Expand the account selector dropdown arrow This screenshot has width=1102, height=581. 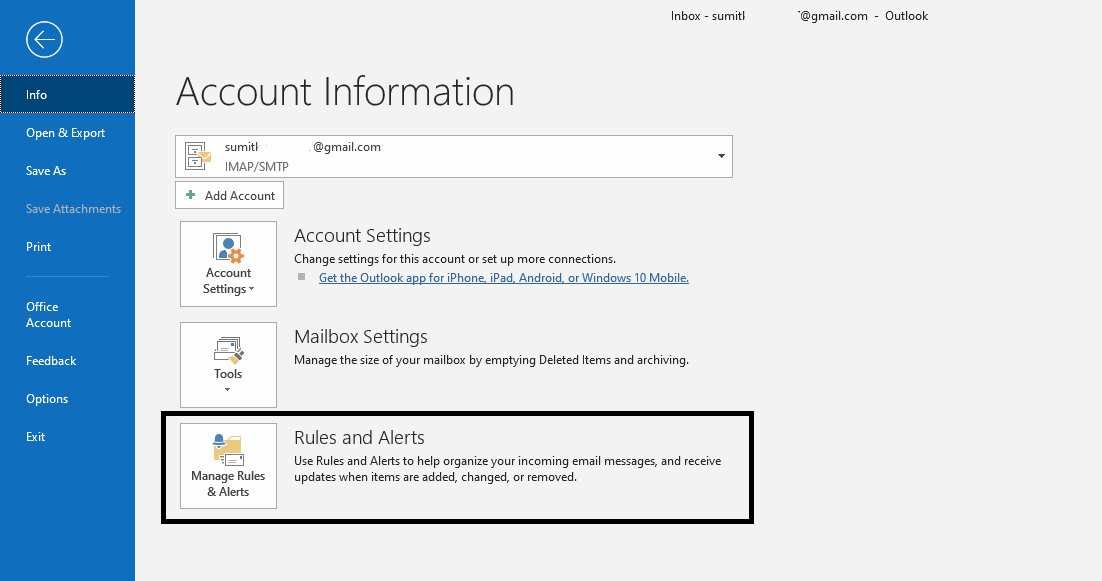721,156
